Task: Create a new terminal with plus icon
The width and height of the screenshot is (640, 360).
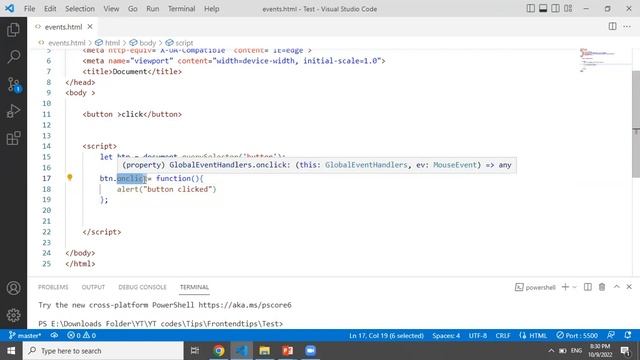Action: tap(565, 287)
